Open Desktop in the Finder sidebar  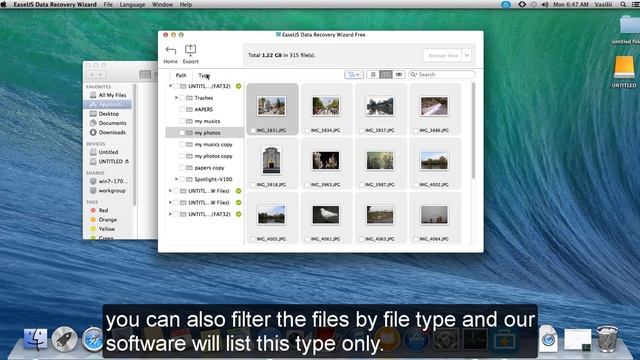coord(108,113)
